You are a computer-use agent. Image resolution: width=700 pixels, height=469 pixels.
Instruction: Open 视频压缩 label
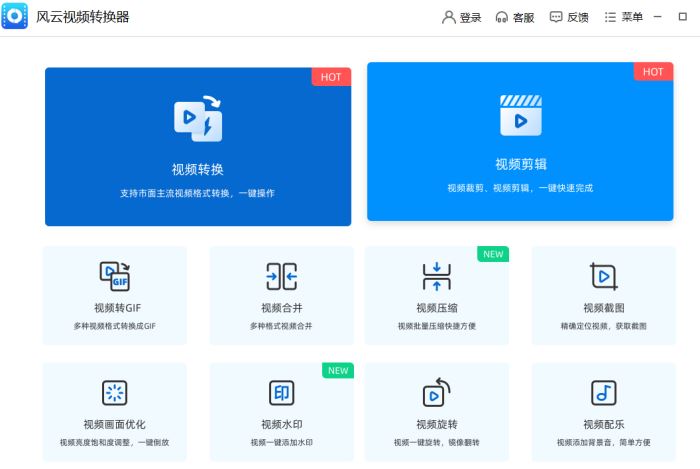click(437, 308)
